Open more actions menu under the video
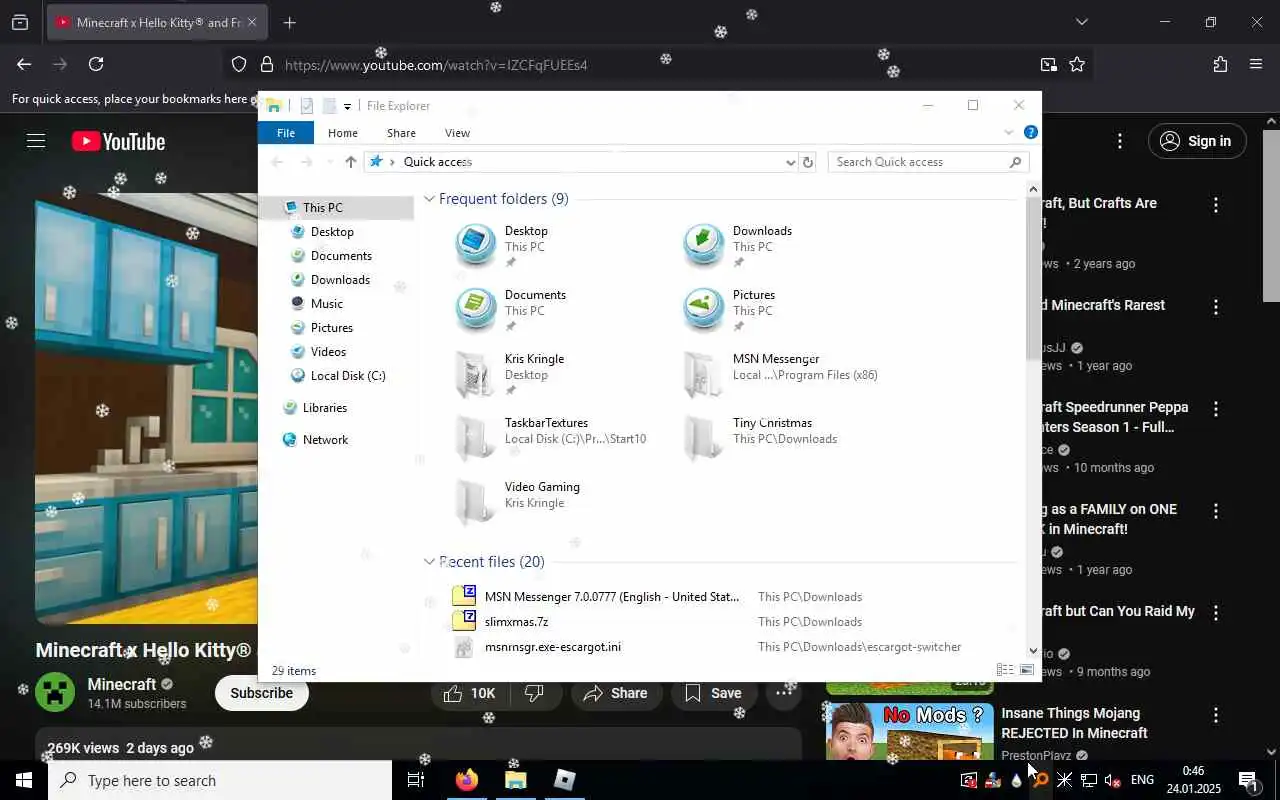This screenshot has height=800, width=1280. (783, 693)
